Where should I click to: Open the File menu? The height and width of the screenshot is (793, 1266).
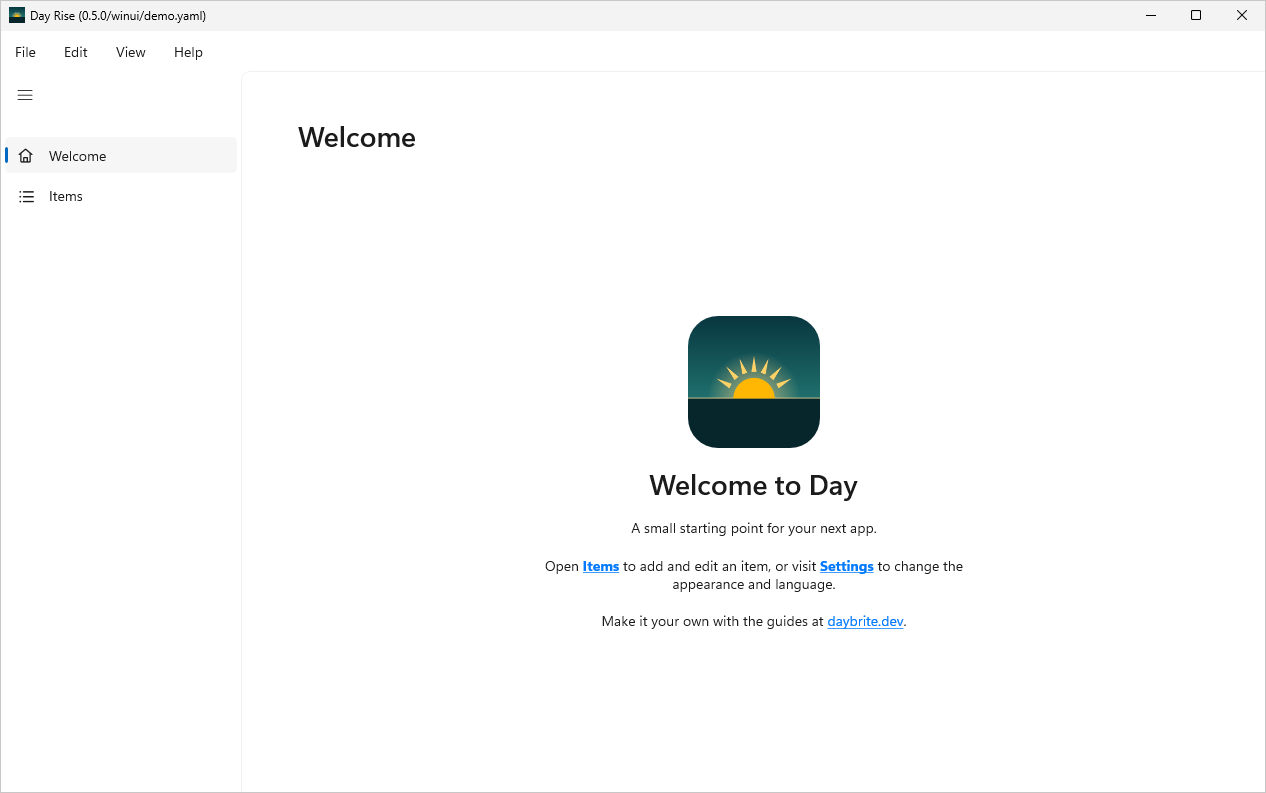pos(25,52)
